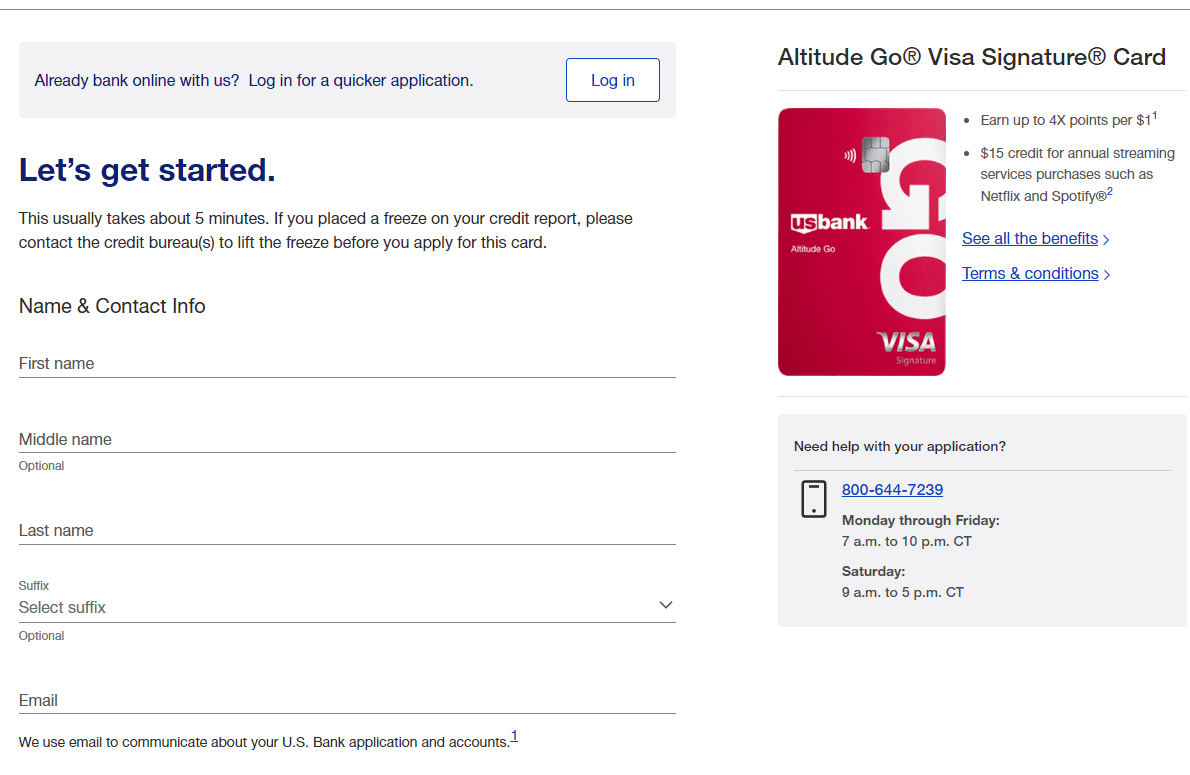Click footnote 1 after the email disclosure text
This screenshot has height=775, width=1190.
(x=514, y=734)
